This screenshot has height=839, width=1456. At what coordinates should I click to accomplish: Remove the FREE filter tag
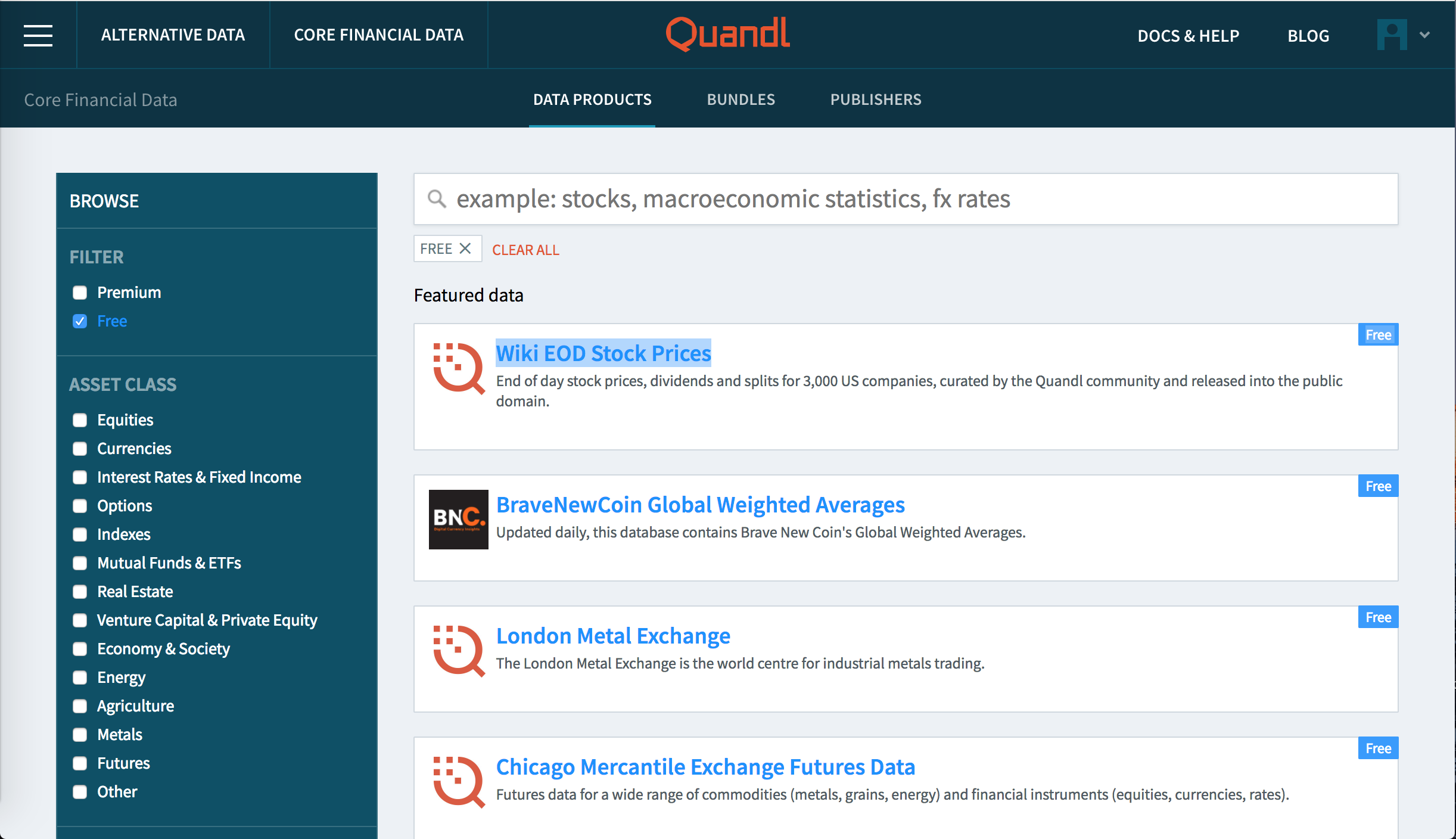466,248
